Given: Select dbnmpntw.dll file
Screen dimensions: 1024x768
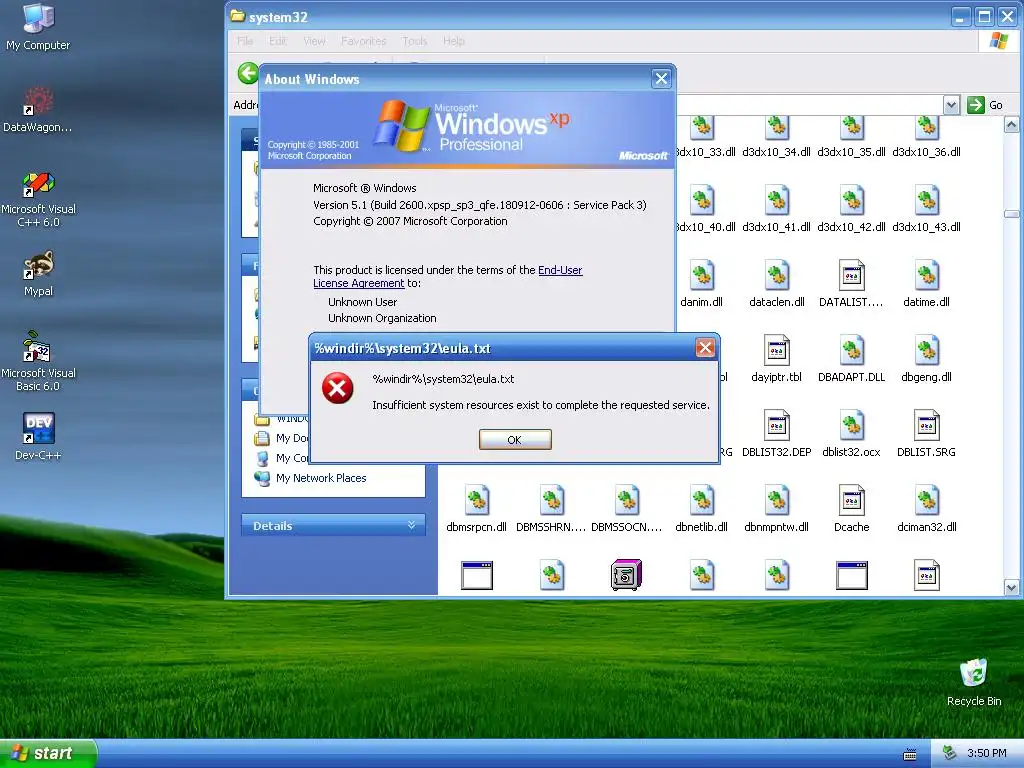Looking at the screenshot, I should tap(776, 509).
